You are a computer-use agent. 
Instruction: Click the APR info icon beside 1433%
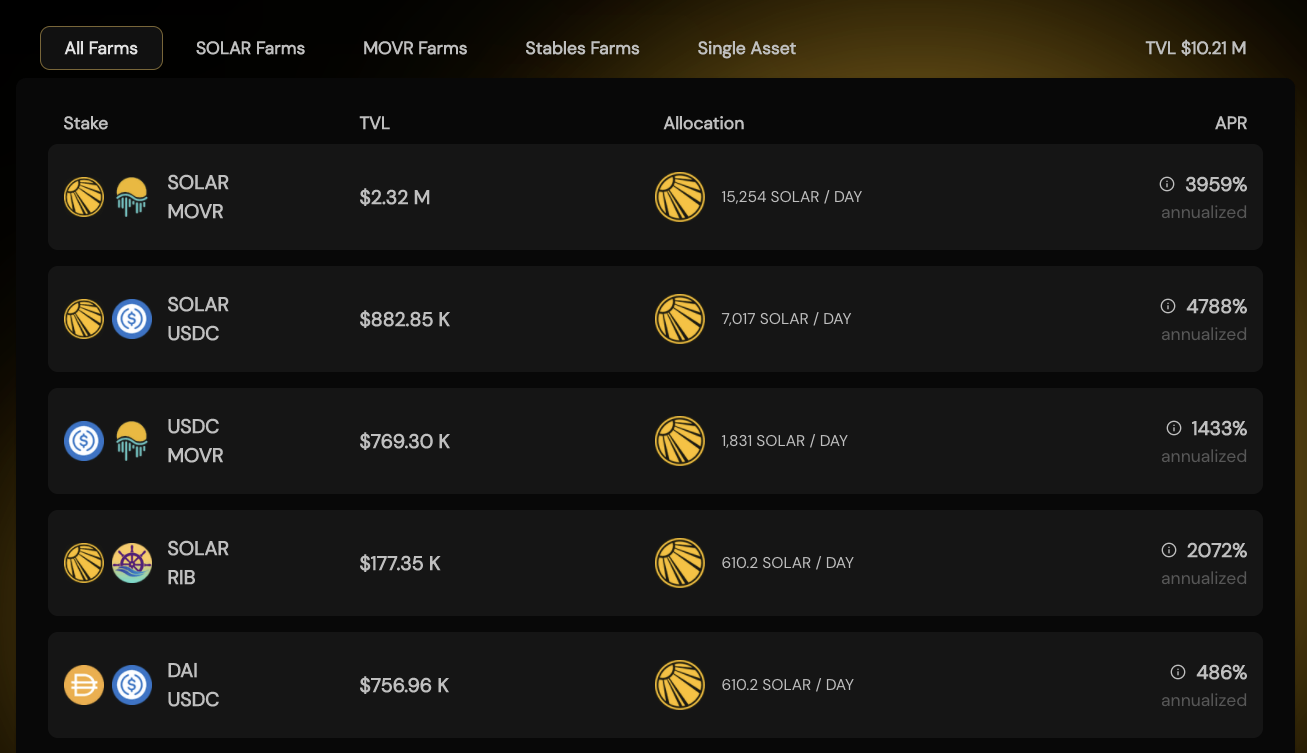1174,428
